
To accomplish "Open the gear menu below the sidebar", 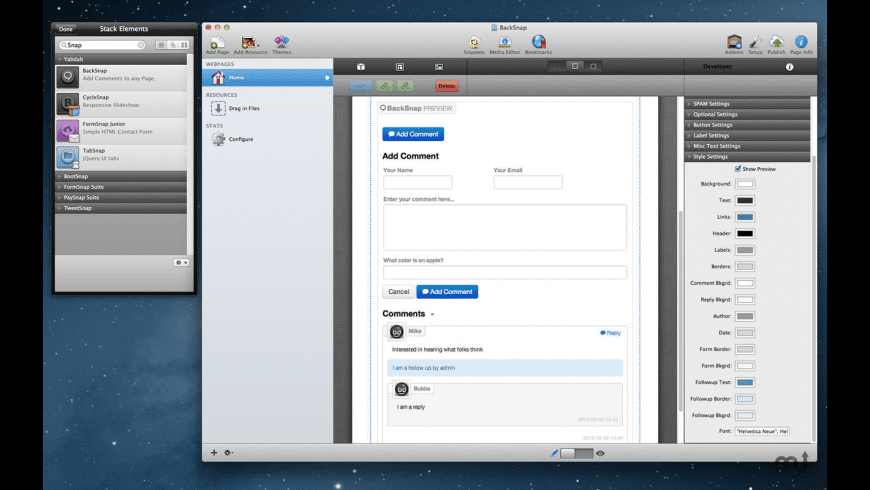I will [229, 453].
